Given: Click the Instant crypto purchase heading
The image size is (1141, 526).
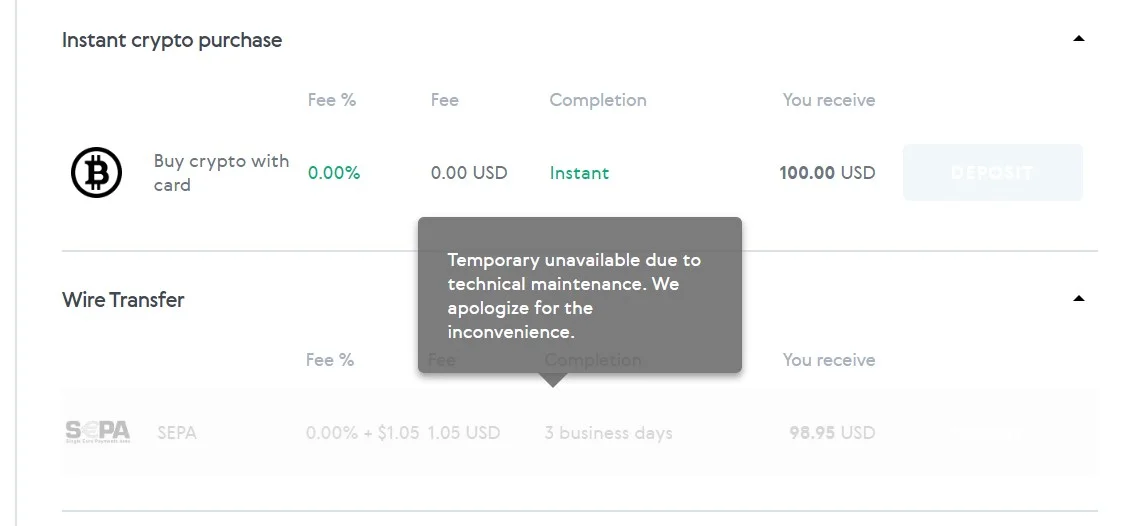Looking at the screenshot, I should point(172,40).
